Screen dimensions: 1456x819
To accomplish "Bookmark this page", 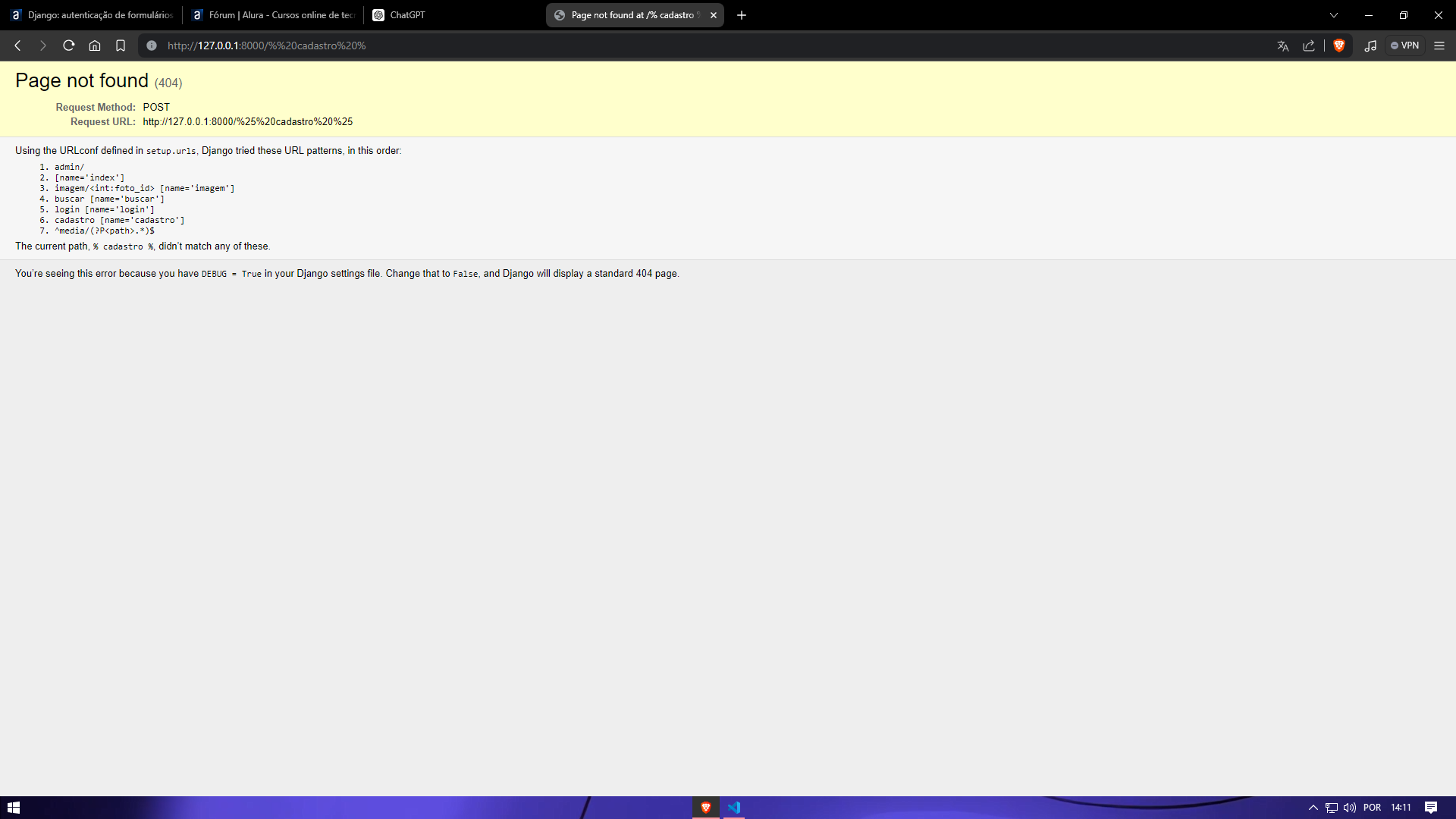I will [121, 45].
